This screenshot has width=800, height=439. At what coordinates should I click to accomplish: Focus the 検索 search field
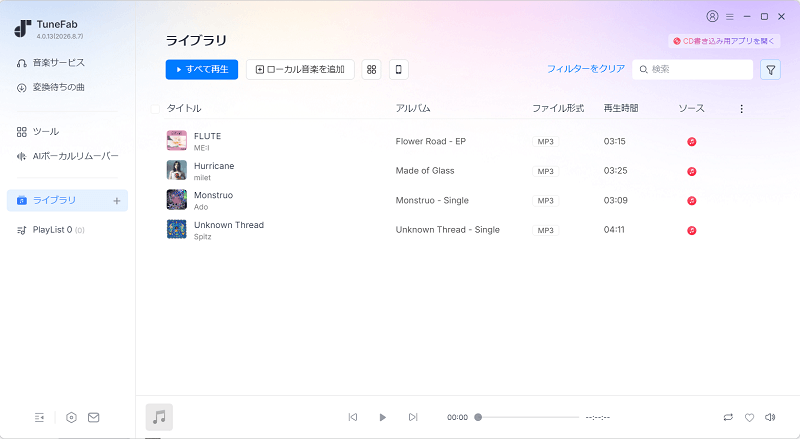click(x=692, y=69)
